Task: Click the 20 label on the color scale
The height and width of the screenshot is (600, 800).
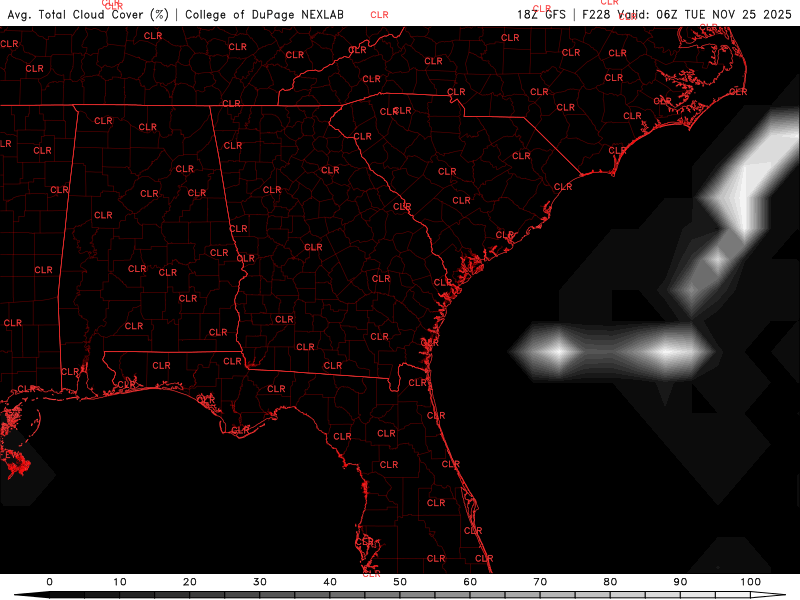Action: [190, 582]
